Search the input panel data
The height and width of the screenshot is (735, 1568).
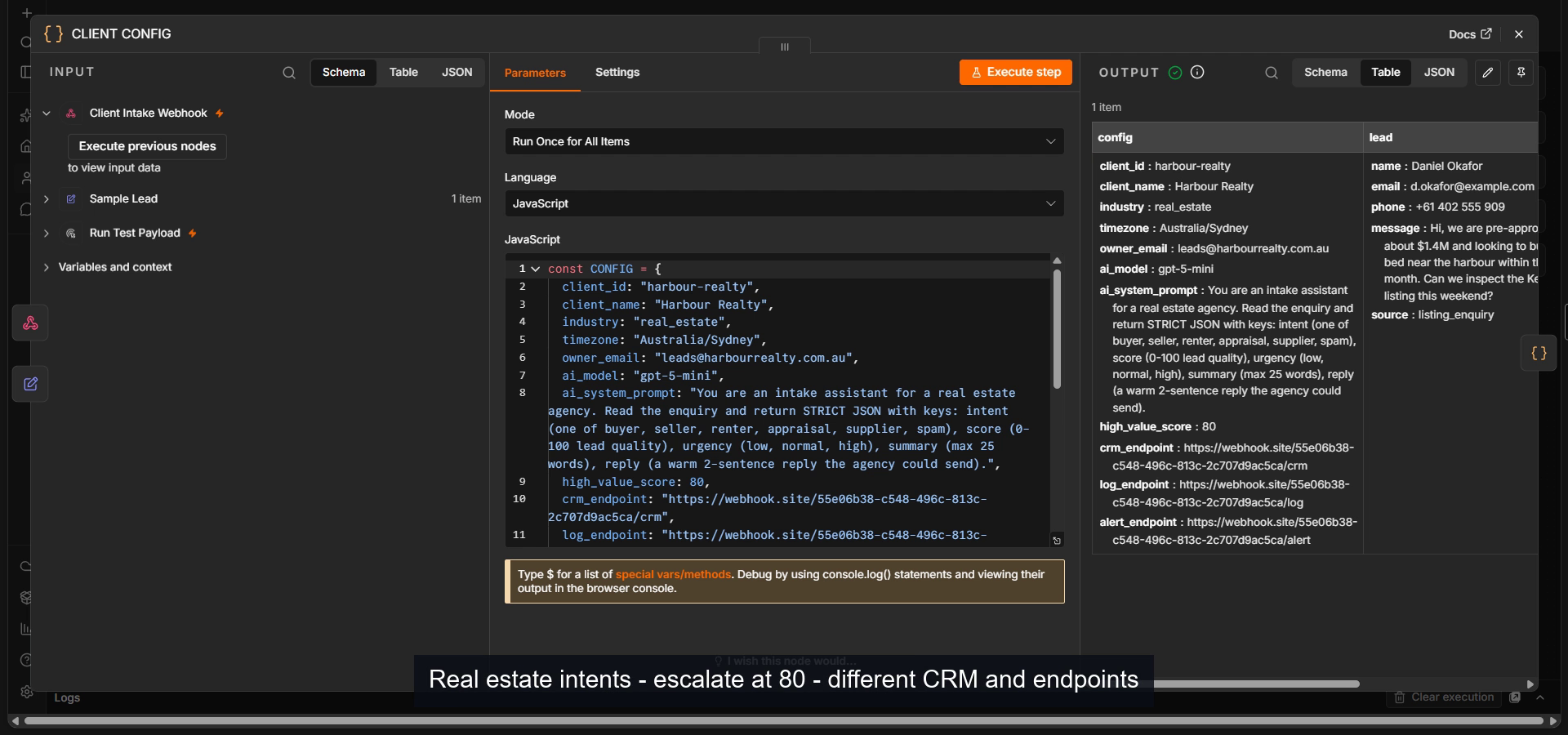point(289,73)
